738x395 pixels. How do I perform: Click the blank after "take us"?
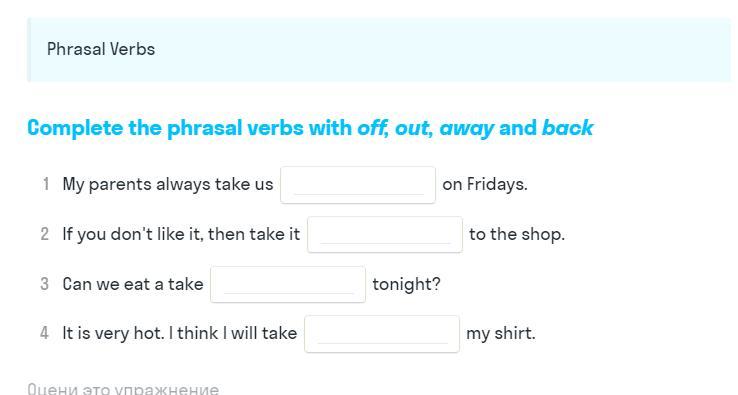pos(358,185)
